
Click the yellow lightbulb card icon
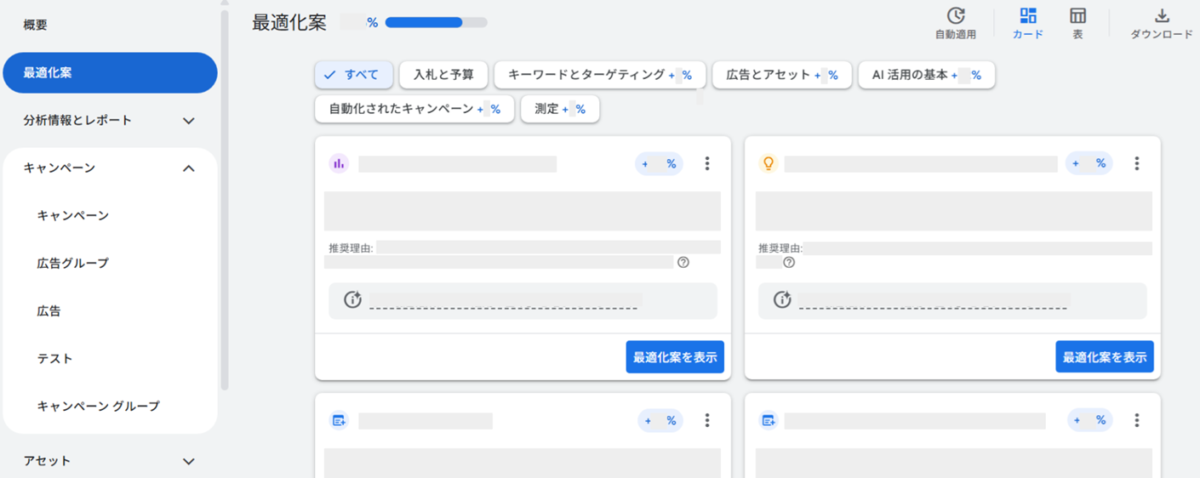(769, 164)
